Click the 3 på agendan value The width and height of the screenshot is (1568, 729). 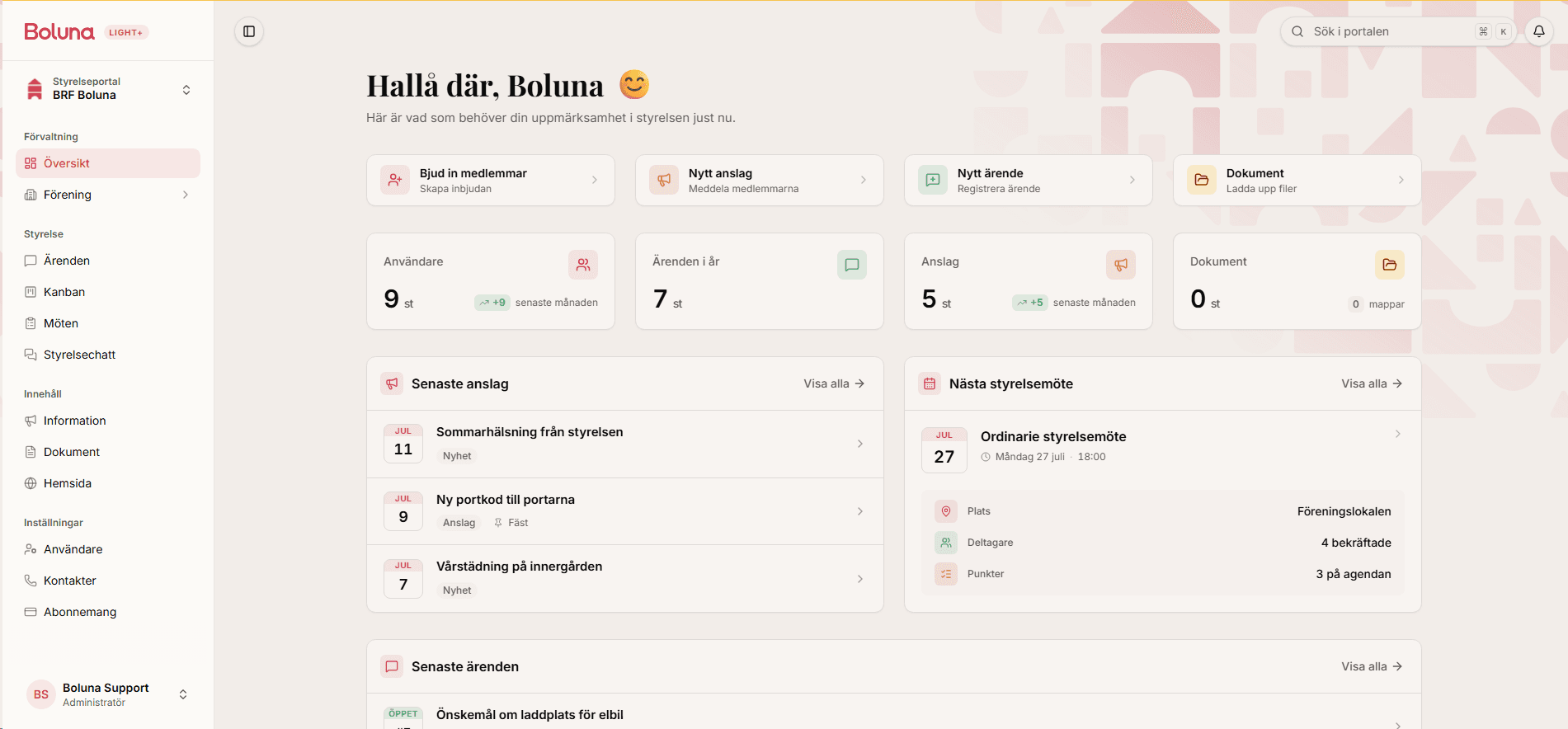coord(1354,574)
